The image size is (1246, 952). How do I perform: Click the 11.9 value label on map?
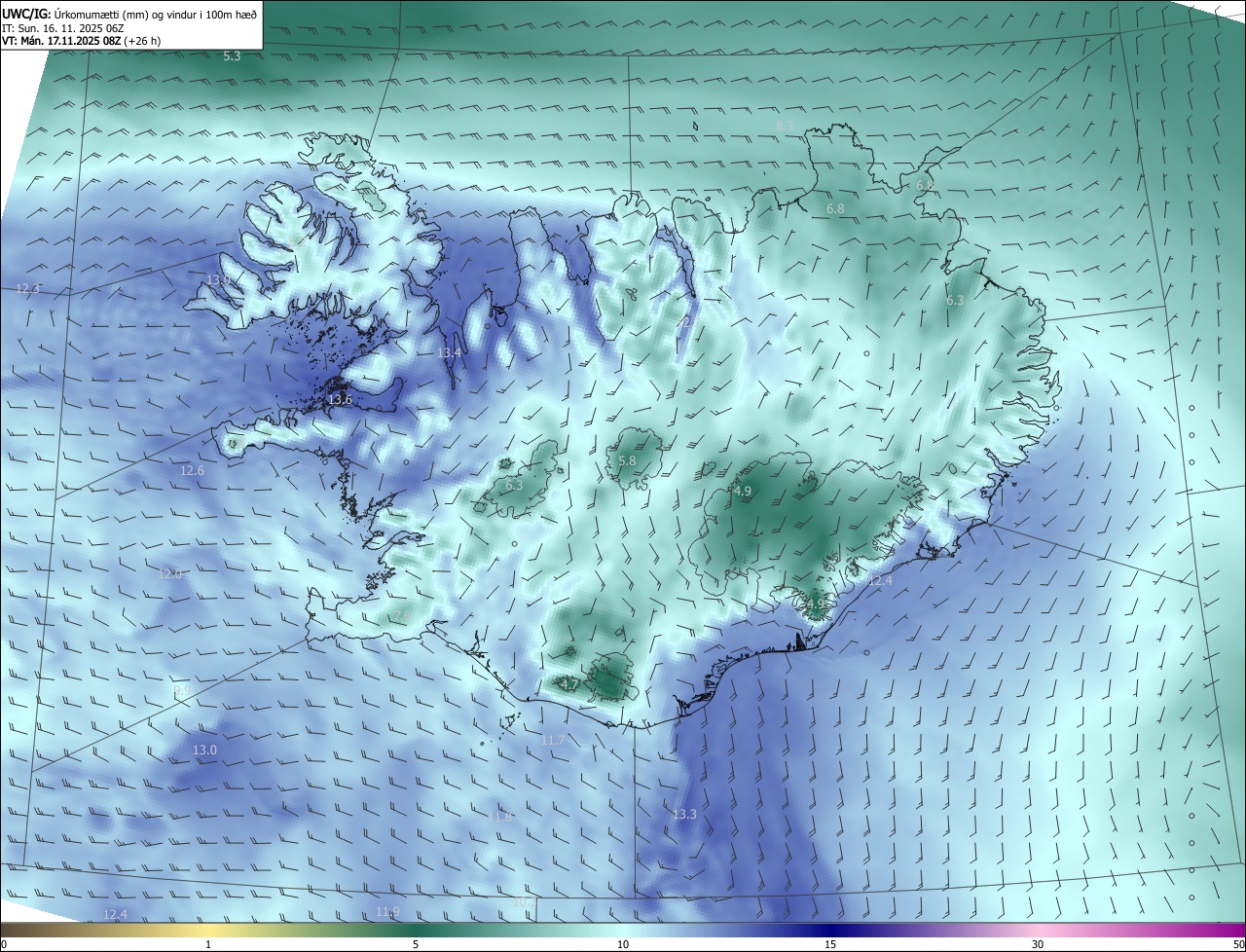387,912
